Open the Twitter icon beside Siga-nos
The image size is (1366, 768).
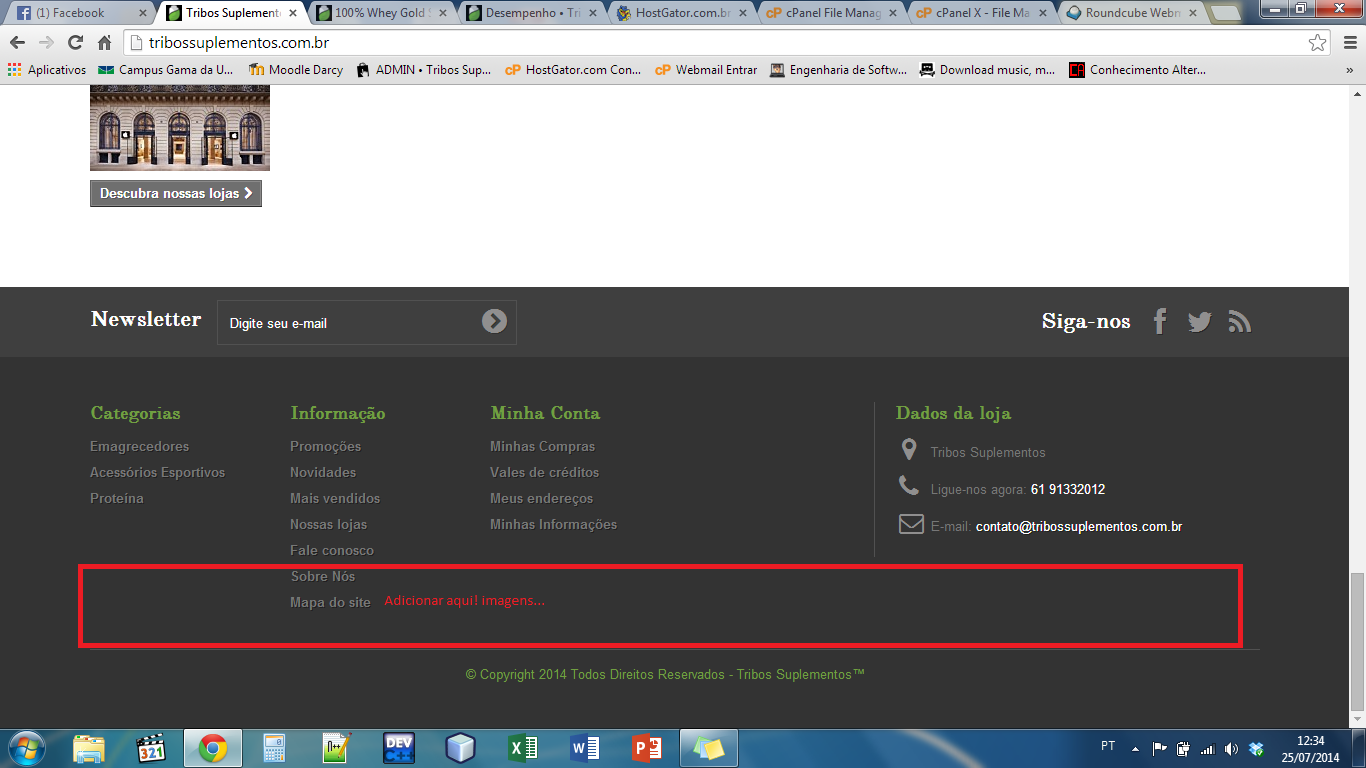1200,321
